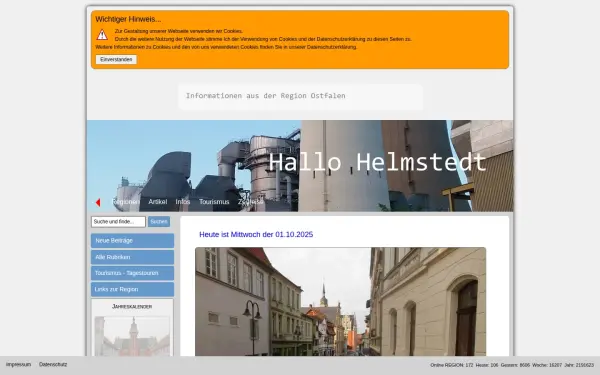Viewport: 600px width, 375px height.
Task: Open the Neue Beiträge sidebar link
Action: tap(132, 241)
